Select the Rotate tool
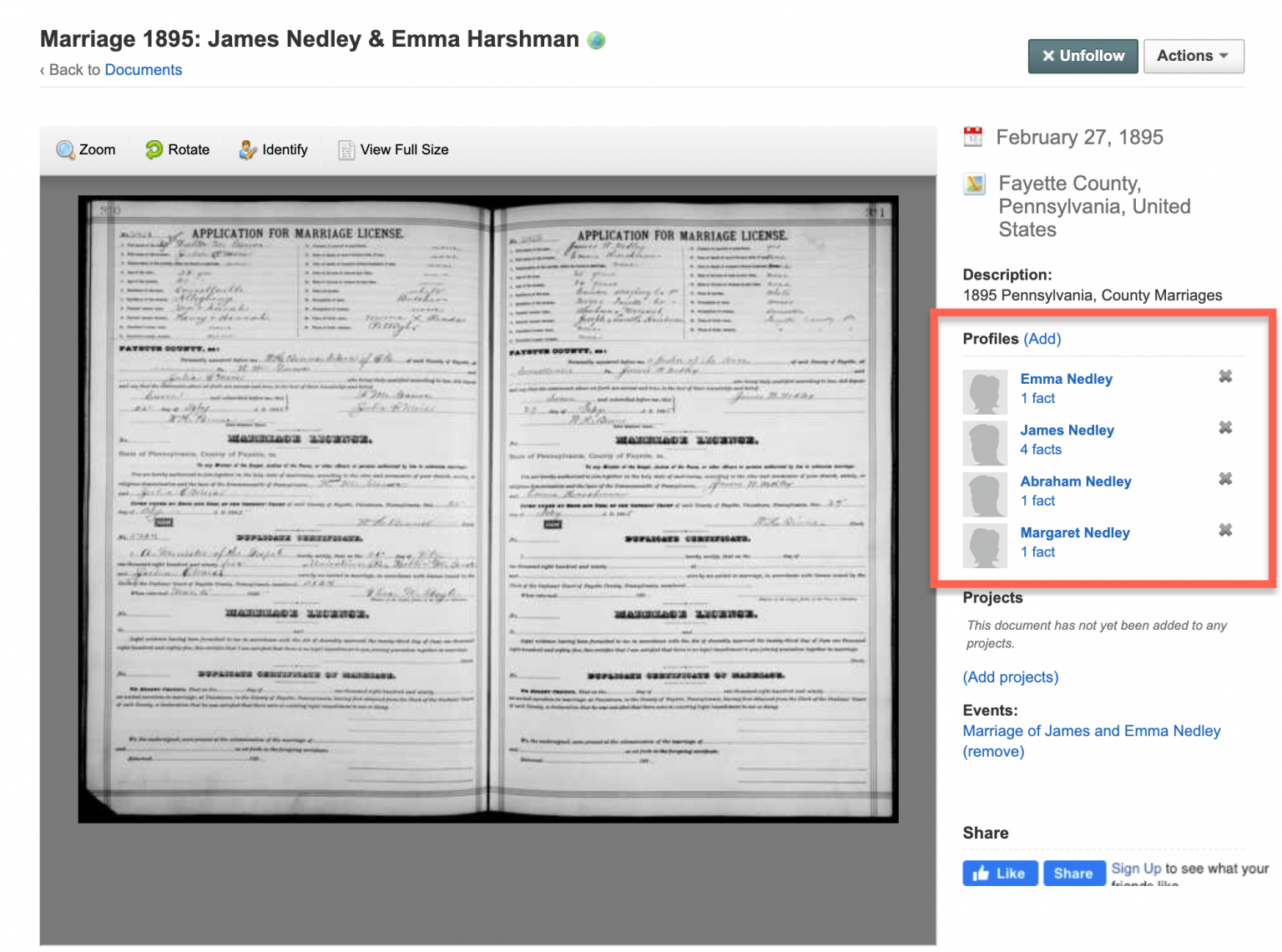 tap(178, 149)
